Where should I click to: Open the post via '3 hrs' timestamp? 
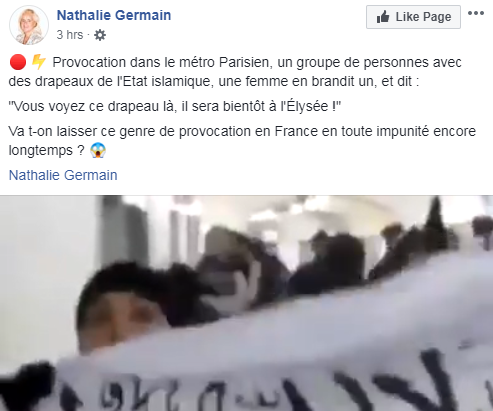coord(70,35)
